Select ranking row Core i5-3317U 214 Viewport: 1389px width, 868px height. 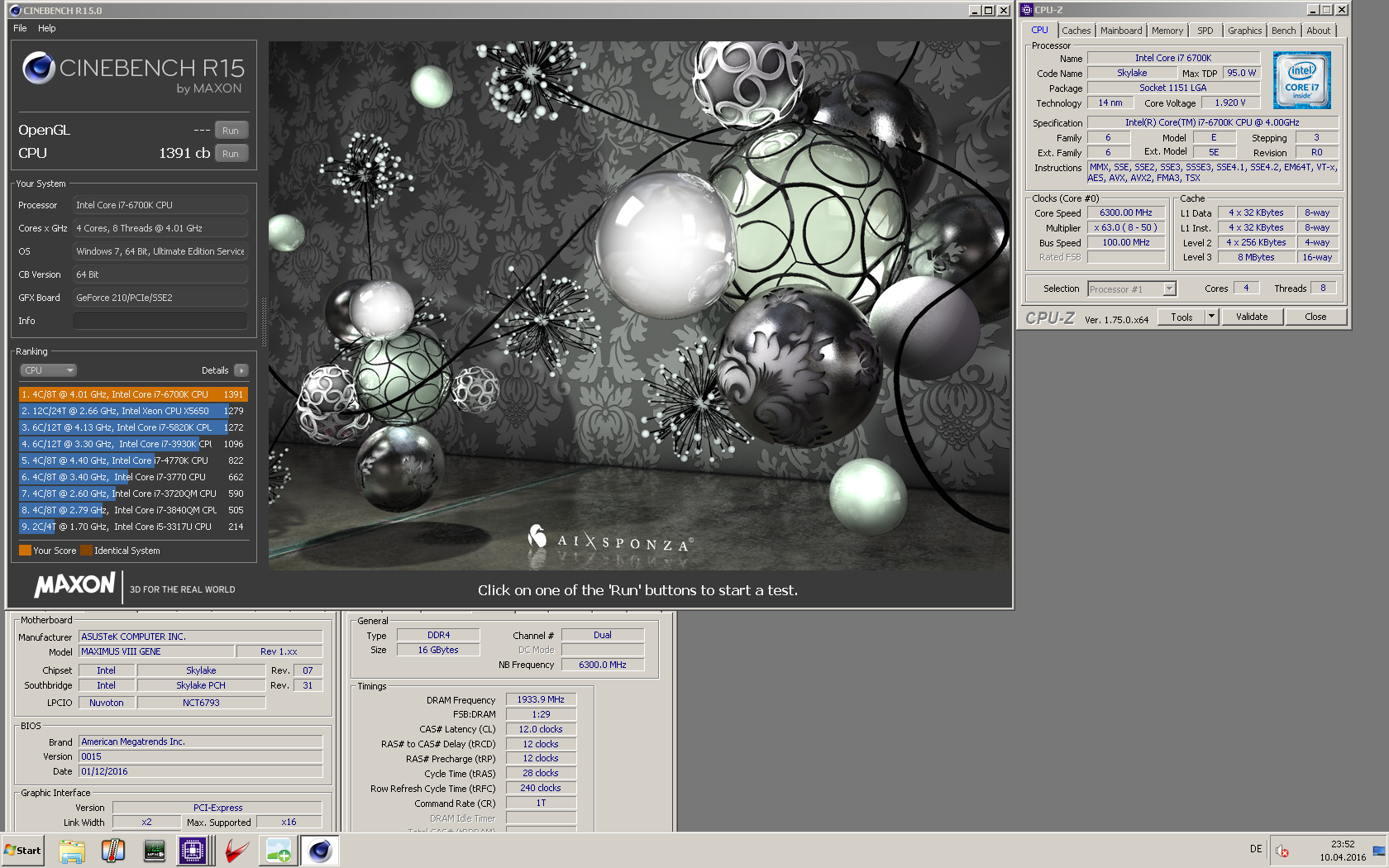[133, 527]
